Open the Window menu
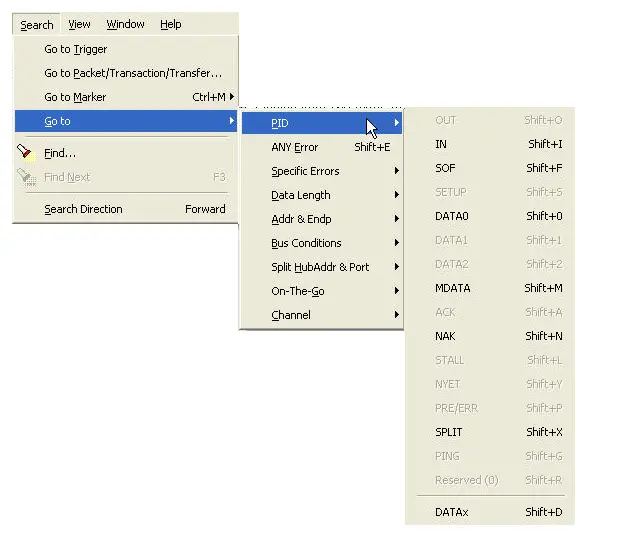This screenshot has width=626, height=533. pos(125,25)
